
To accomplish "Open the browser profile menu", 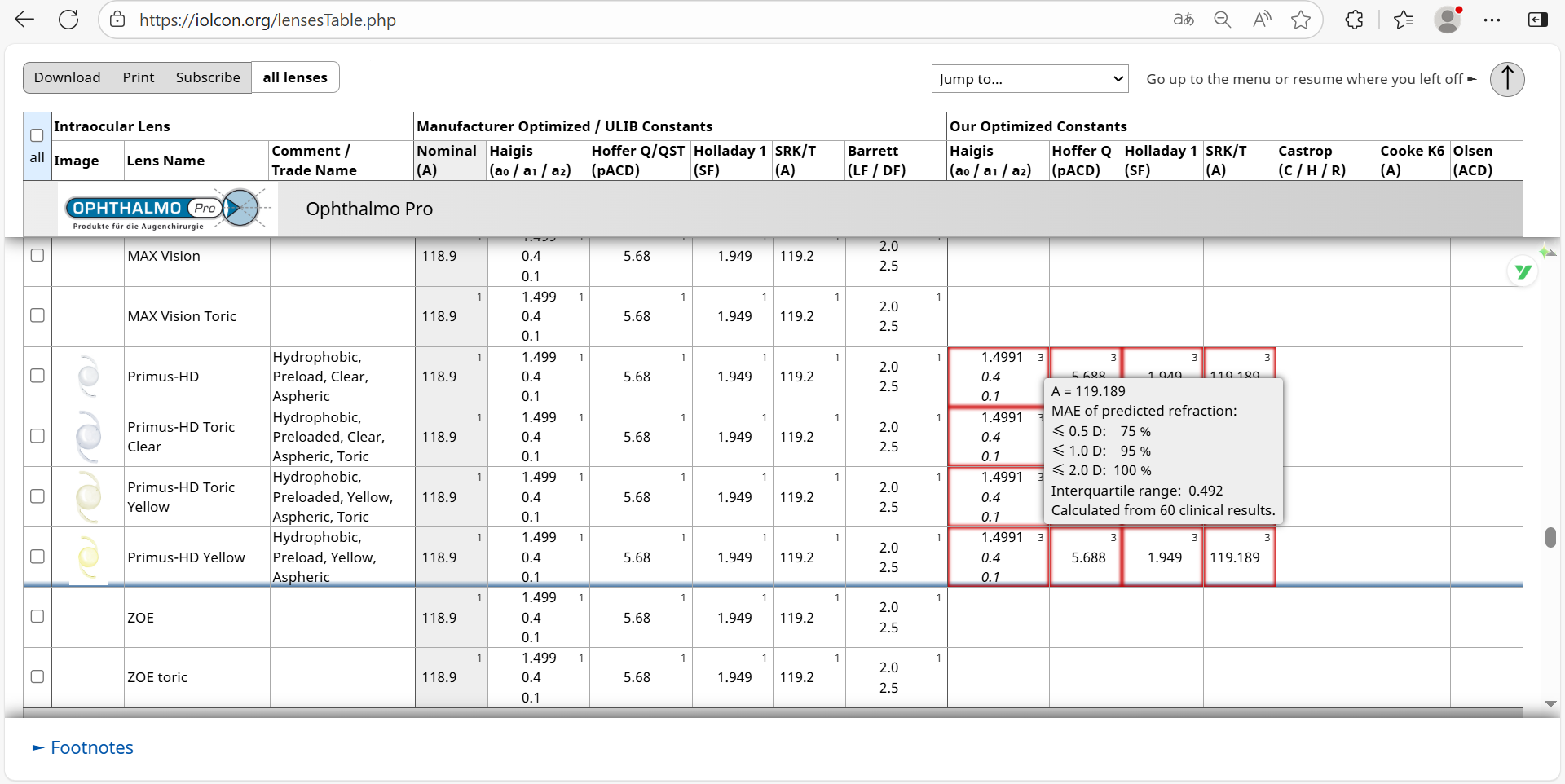I will click(x=1448, y=20).
